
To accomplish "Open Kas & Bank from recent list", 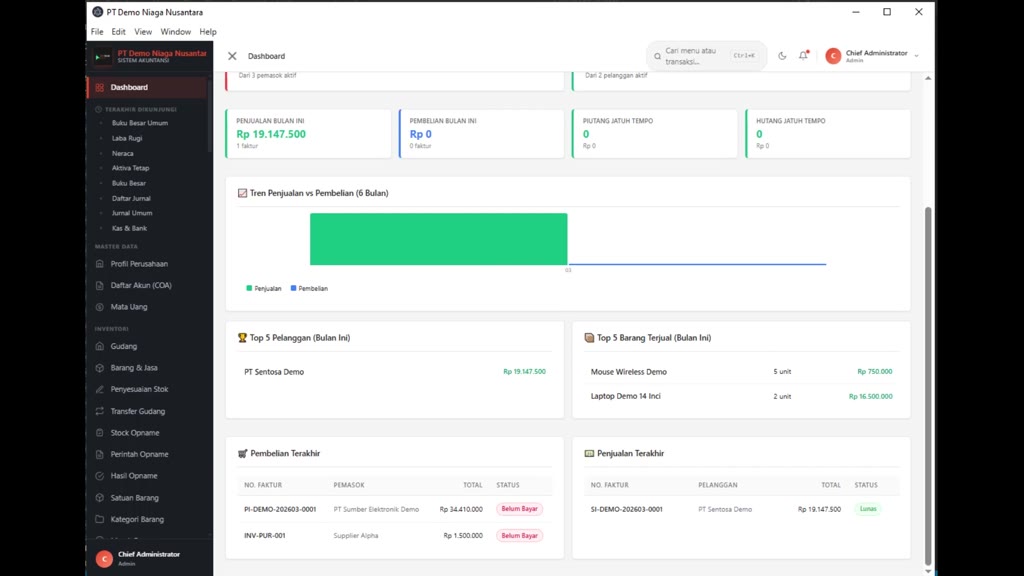I will click(129, 229).
